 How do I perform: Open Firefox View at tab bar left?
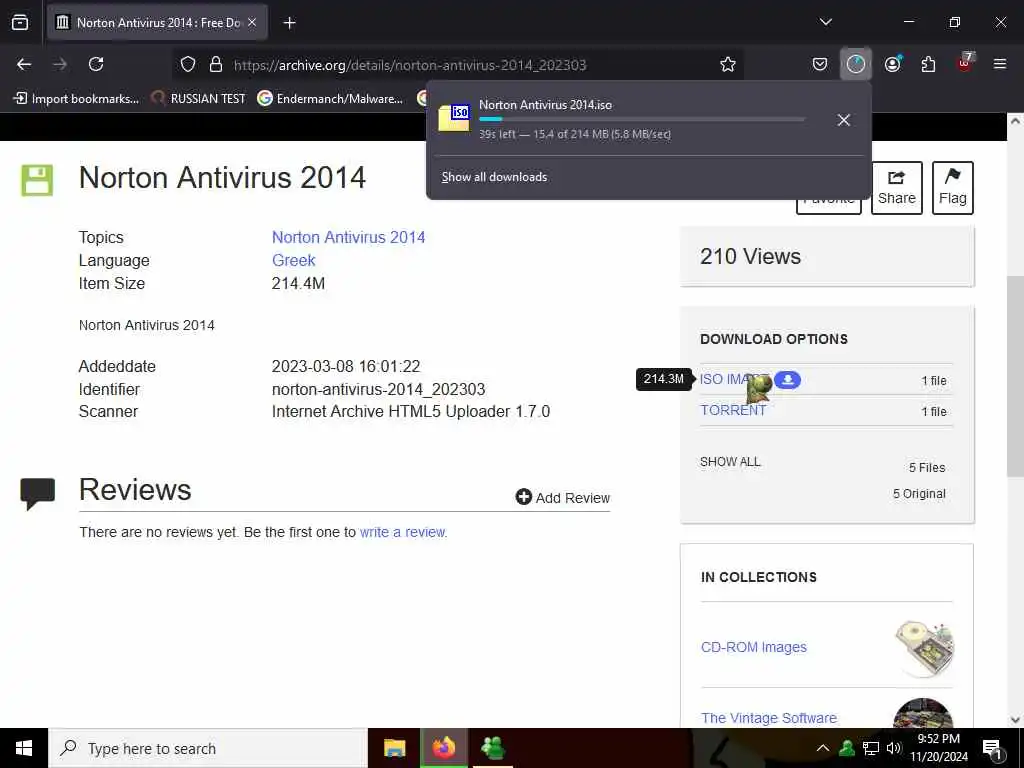(20, 23)
